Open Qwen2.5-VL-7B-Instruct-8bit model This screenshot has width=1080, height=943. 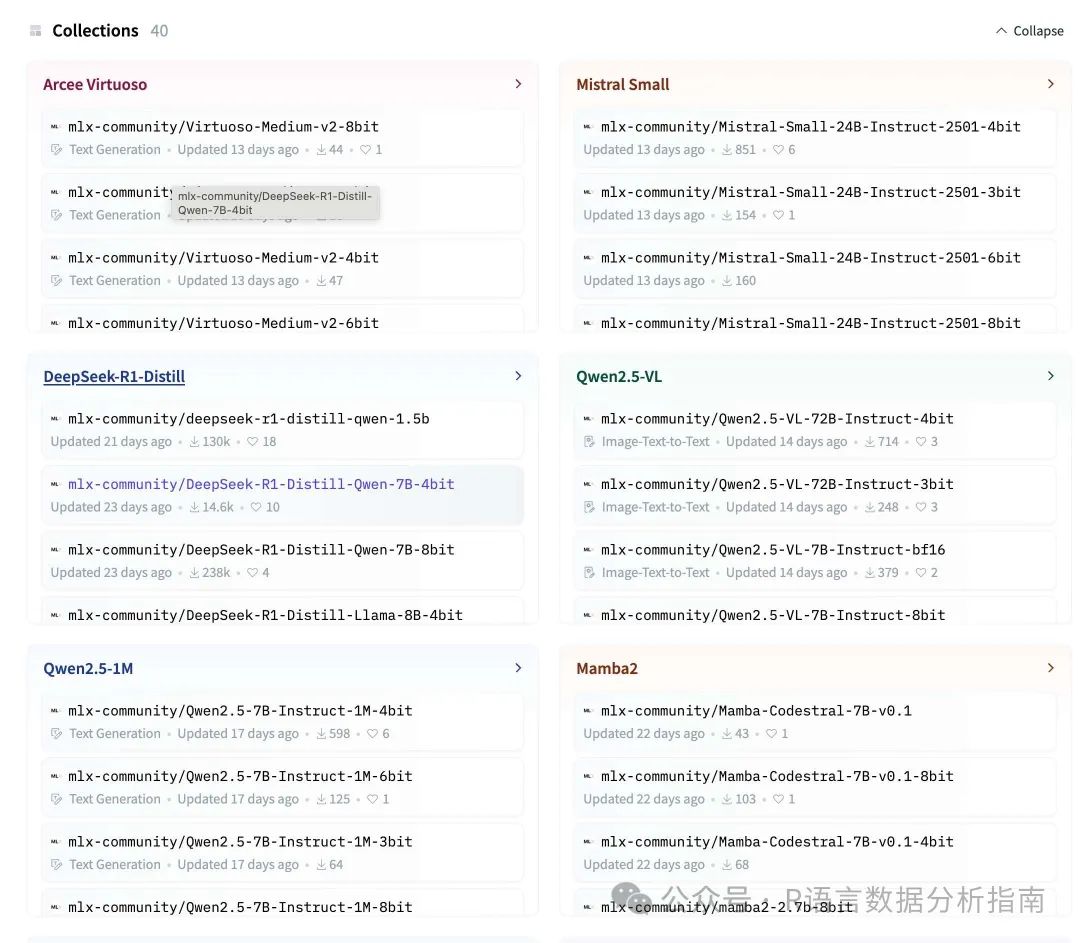click(x=815, y=612)
